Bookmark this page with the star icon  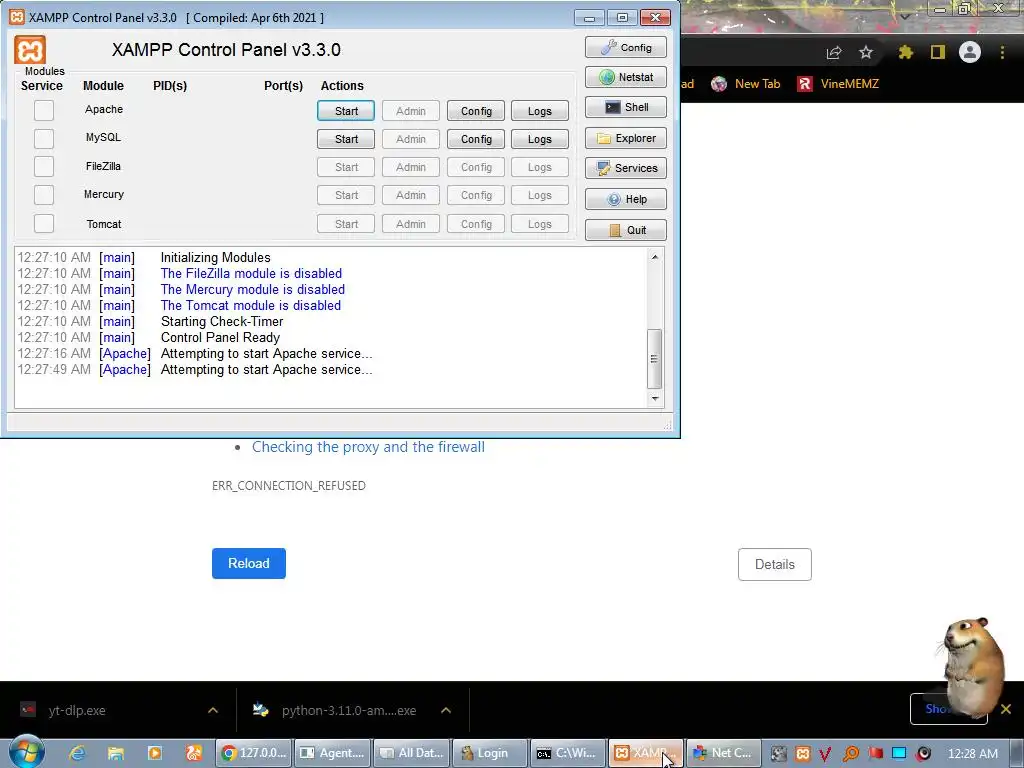pyautogui.click(x=866, y=52)
